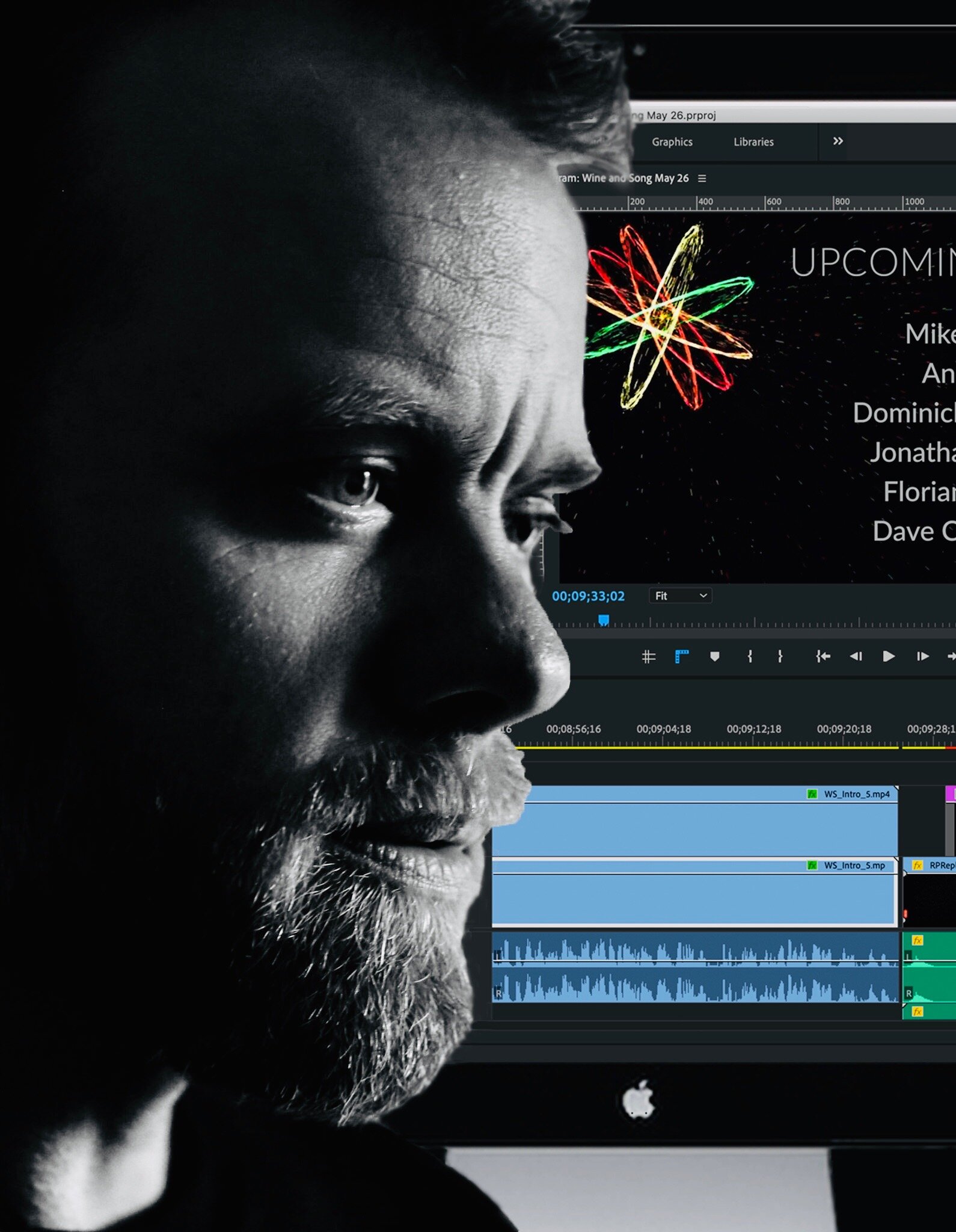
Task: Click the 'Dave' name in the preview
Action: coord(903,531)
